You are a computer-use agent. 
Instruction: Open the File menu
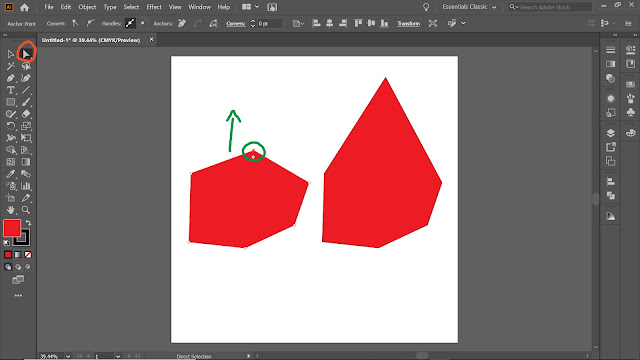click(x=49, y=7)
